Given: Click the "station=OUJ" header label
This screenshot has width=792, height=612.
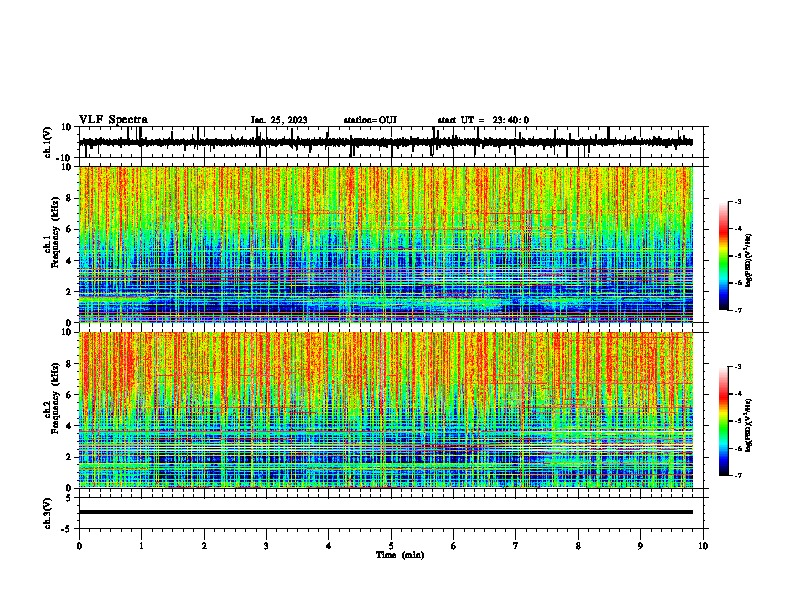Looking at the screenshot, I should 370,120.
